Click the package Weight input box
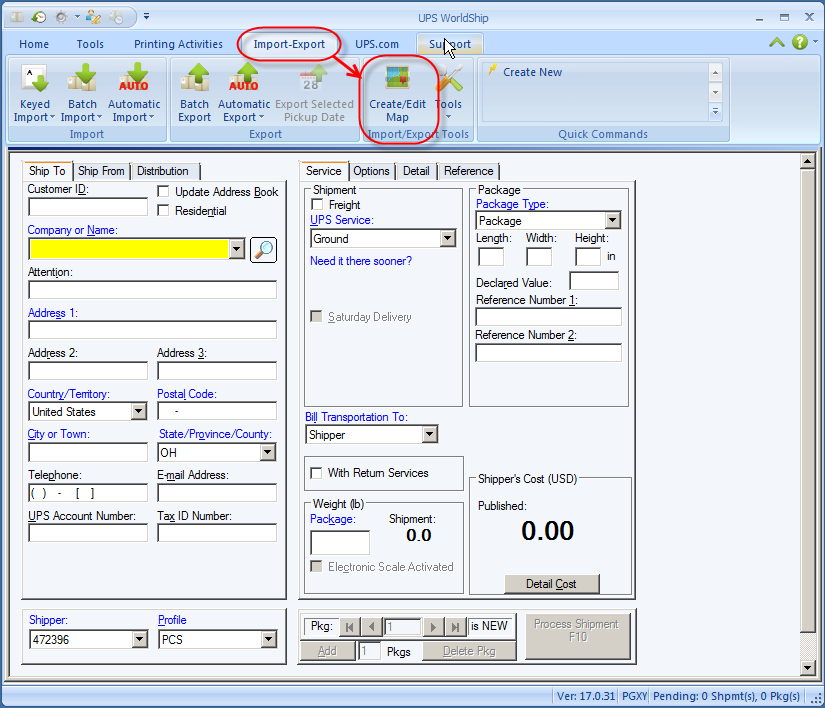825x708 pixels. tap(340, 542)
